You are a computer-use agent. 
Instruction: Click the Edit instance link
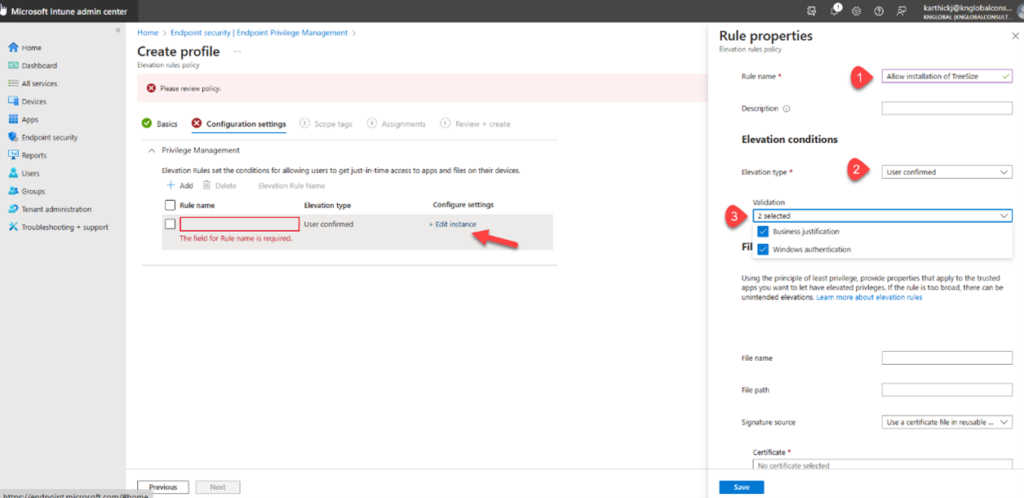(x=453, y=225)
